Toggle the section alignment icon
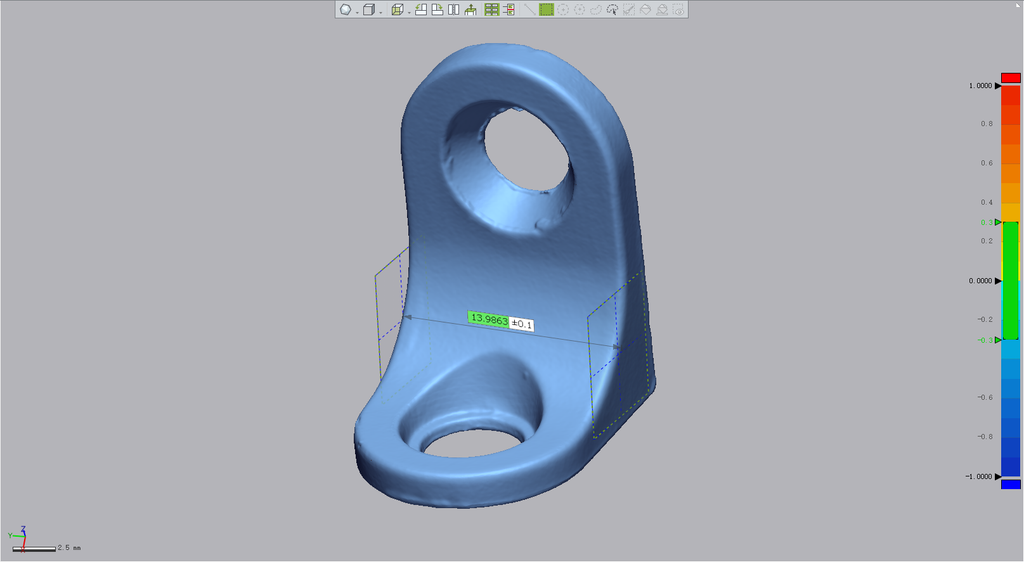The height and width of the screenshot is (562, 1024). [508, 10]
